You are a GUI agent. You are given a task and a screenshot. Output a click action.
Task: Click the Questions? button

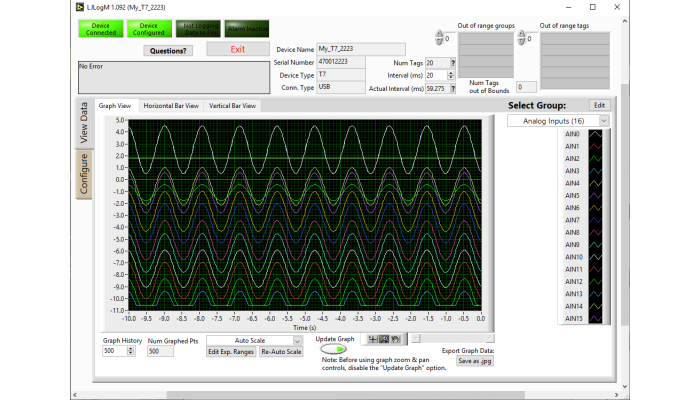click(168, 51)
